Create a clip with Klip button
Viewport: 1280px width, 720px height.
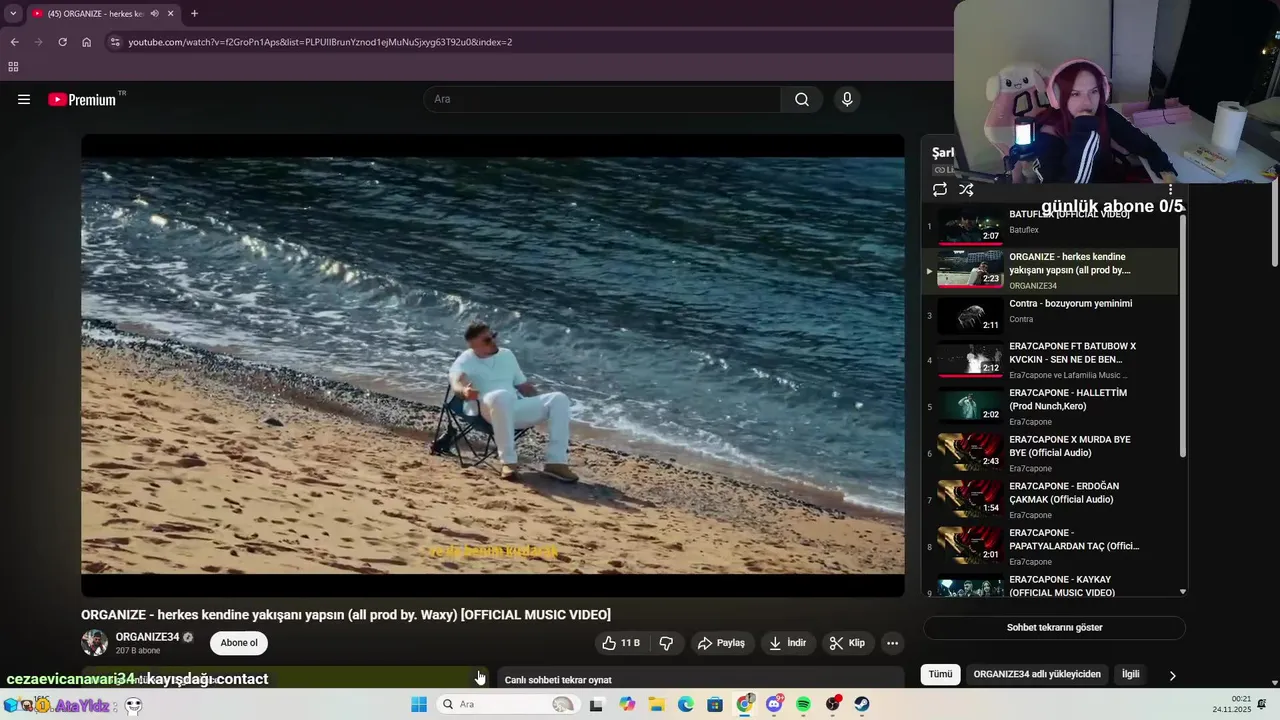(847, 643)
